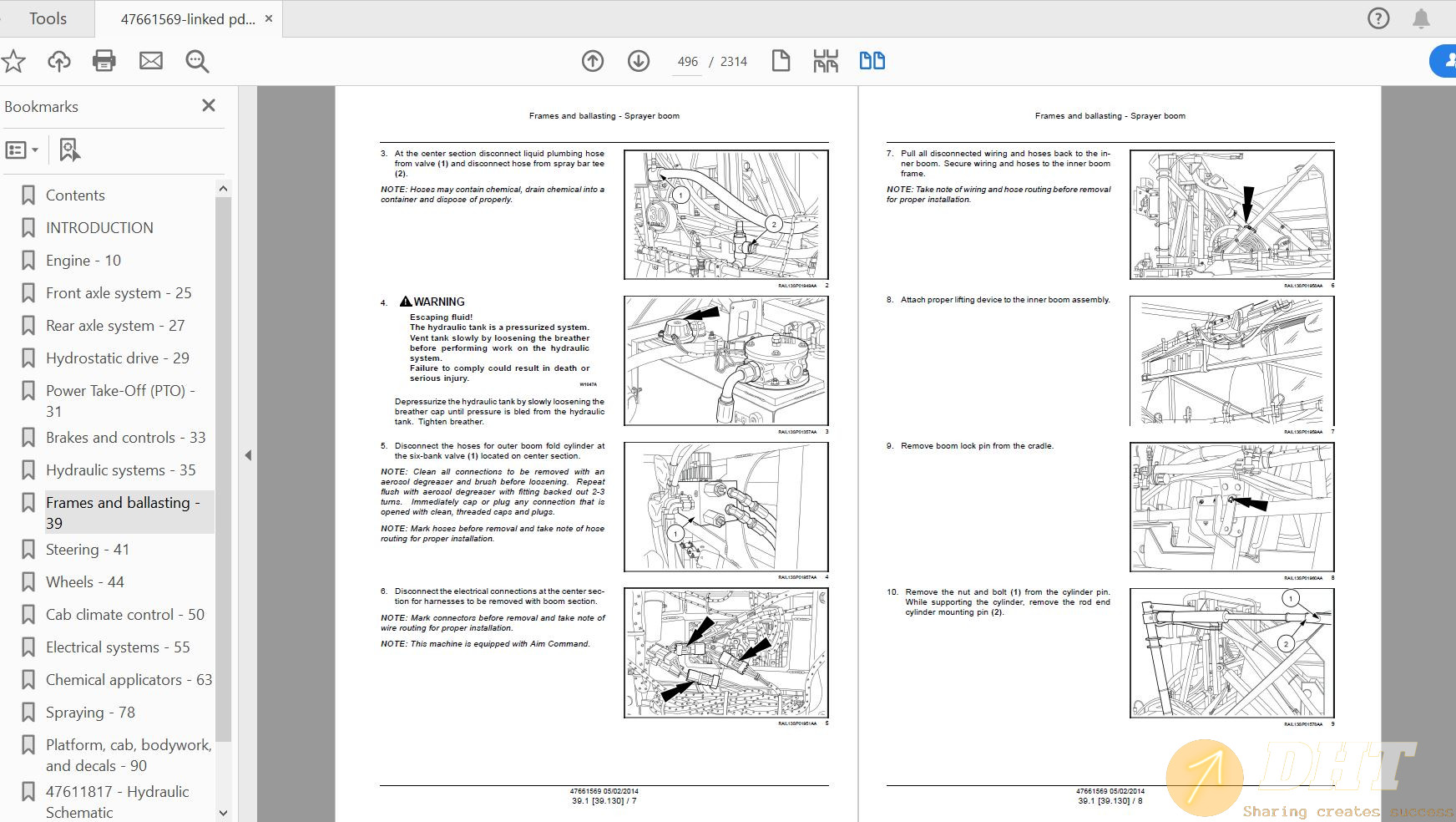The image size is (1456, 822).
Task: Go to Cab climate control - 50
Action: click(125, 615)
